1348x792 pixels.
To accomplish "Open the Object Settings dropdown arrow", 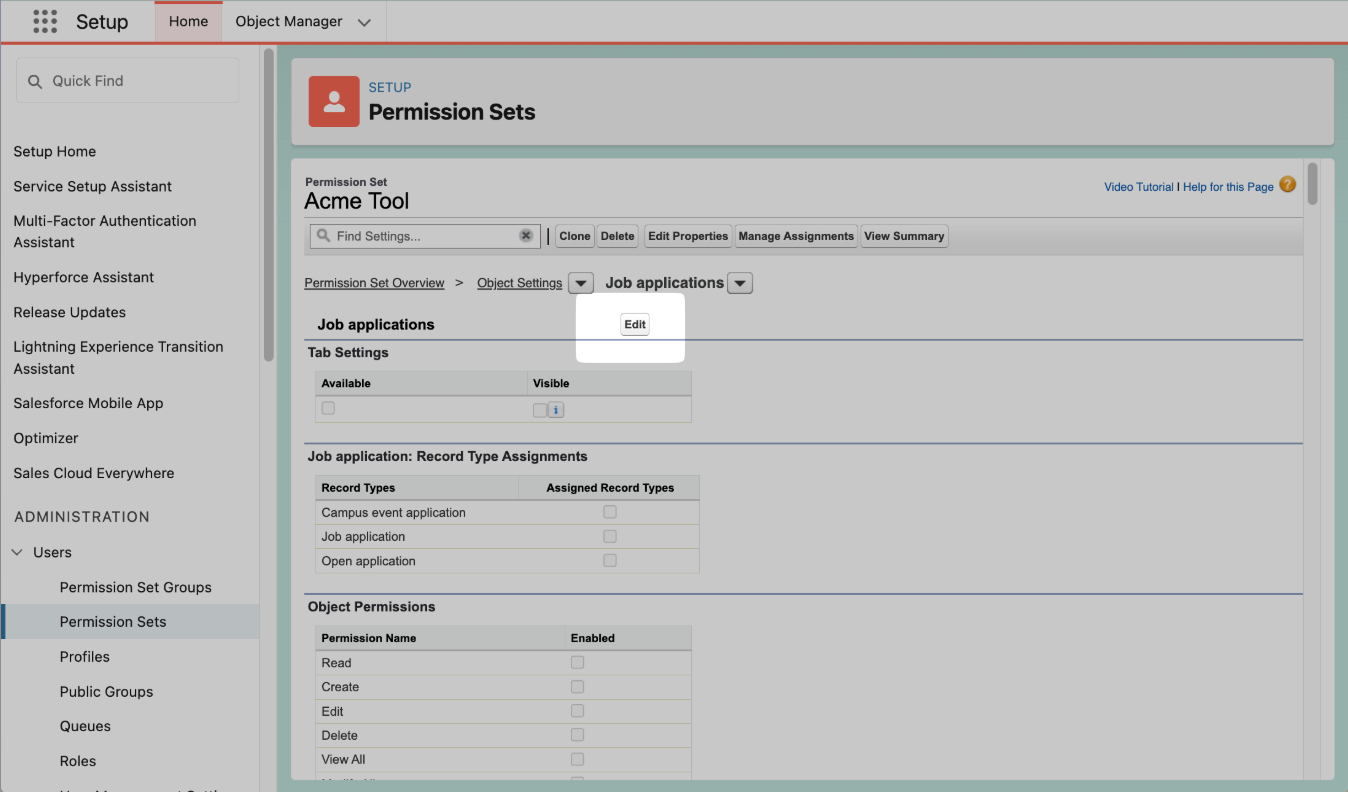I will click(x=581, y=283).
